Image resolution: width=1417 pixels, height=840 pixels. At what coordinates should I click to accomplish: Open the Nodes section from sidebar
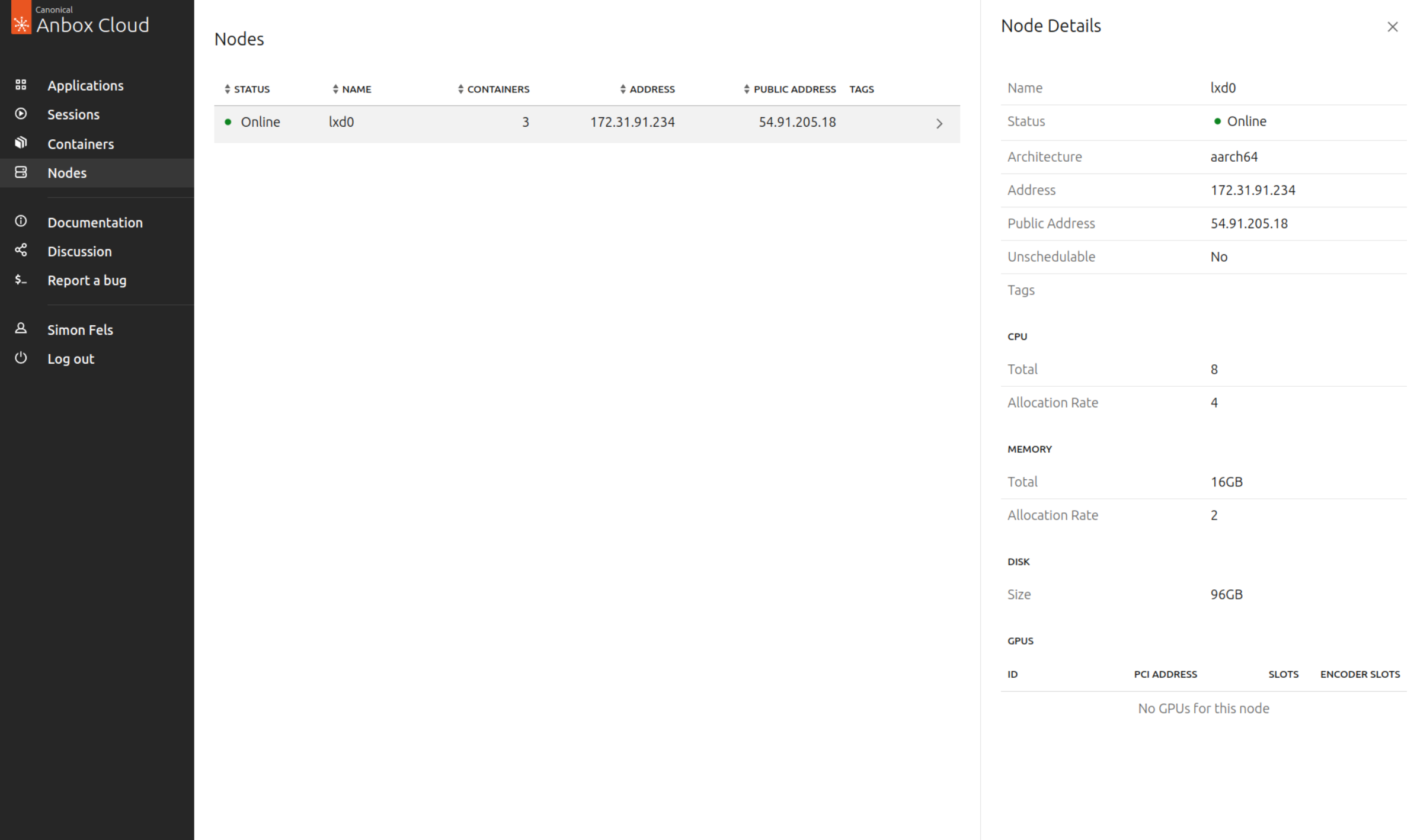pyautogui.click(x=66, y=172)
